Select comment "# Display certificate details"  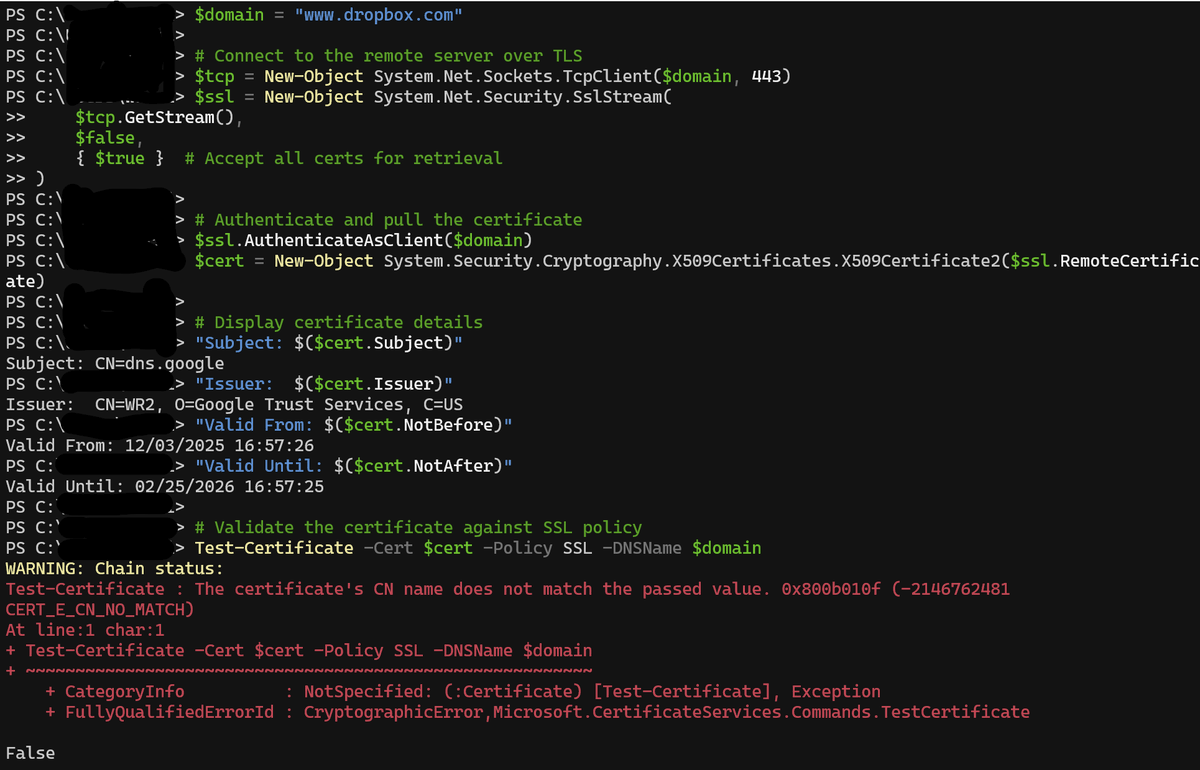coord(338,322)
